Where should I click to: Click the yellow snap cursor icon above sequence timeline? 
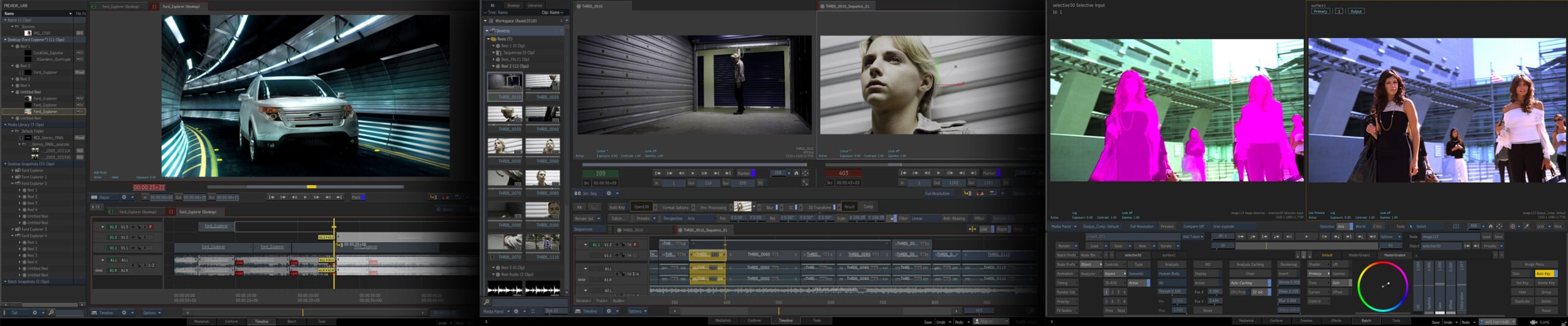tap(972, 229)
